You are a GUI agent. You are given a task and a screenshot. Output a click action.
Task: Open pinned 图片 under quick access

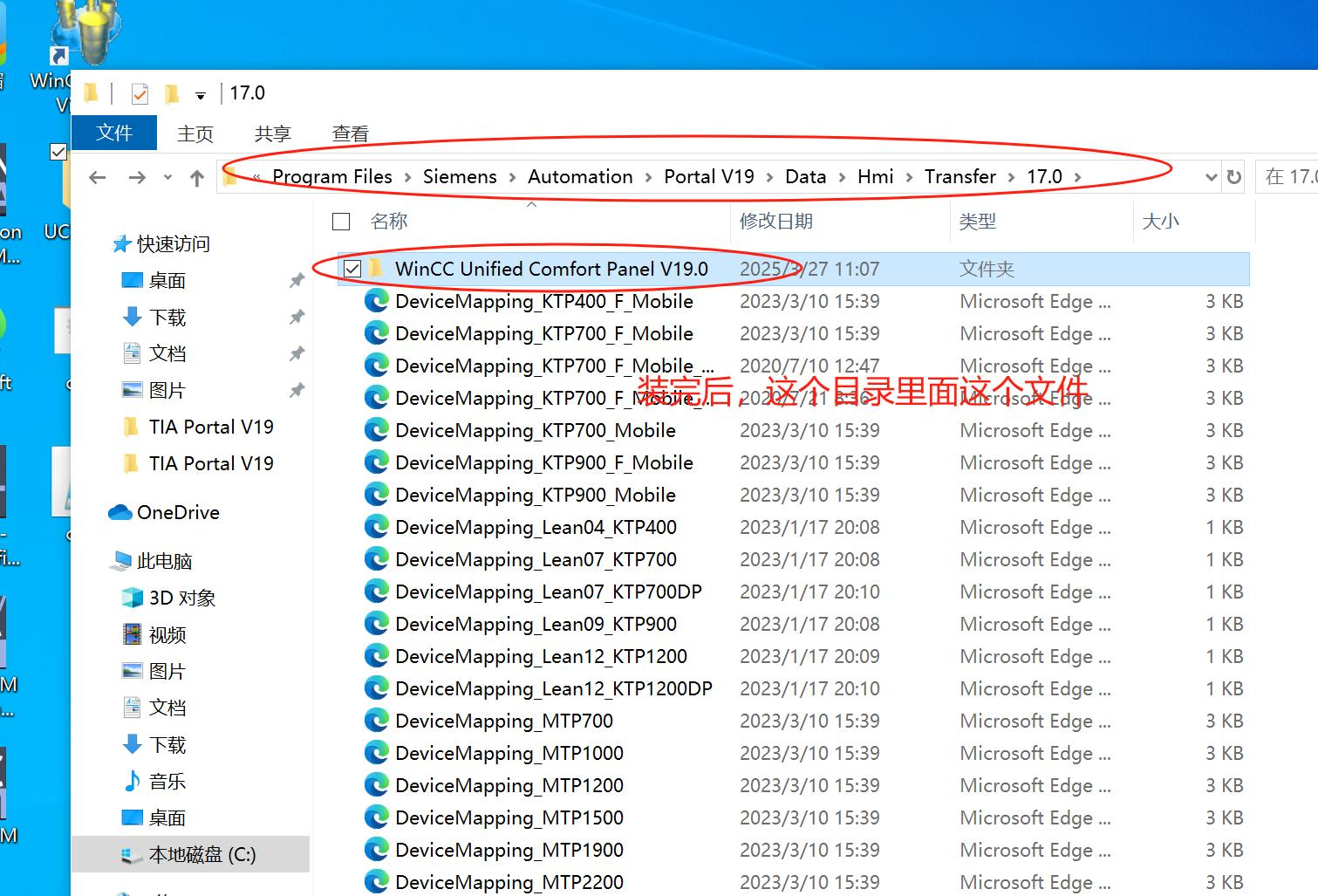coord(167,390)
